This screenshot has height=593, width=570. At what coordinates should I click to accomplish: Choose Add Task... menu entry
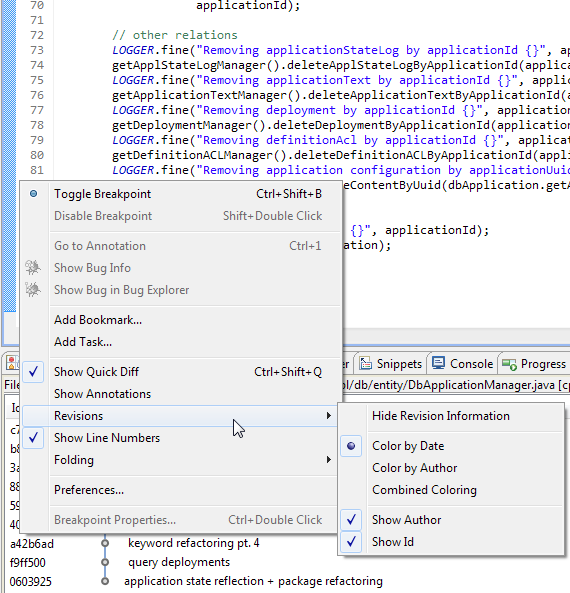click(x=180, y=342)
